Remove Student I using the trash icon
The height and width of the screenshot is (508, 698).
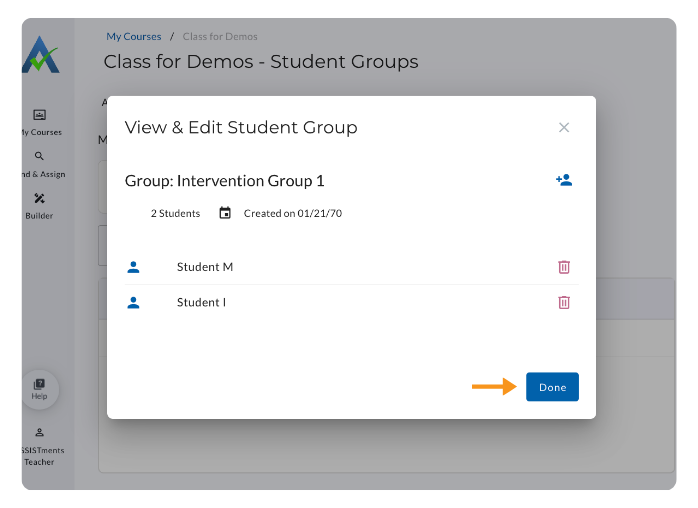pos(564,302)
